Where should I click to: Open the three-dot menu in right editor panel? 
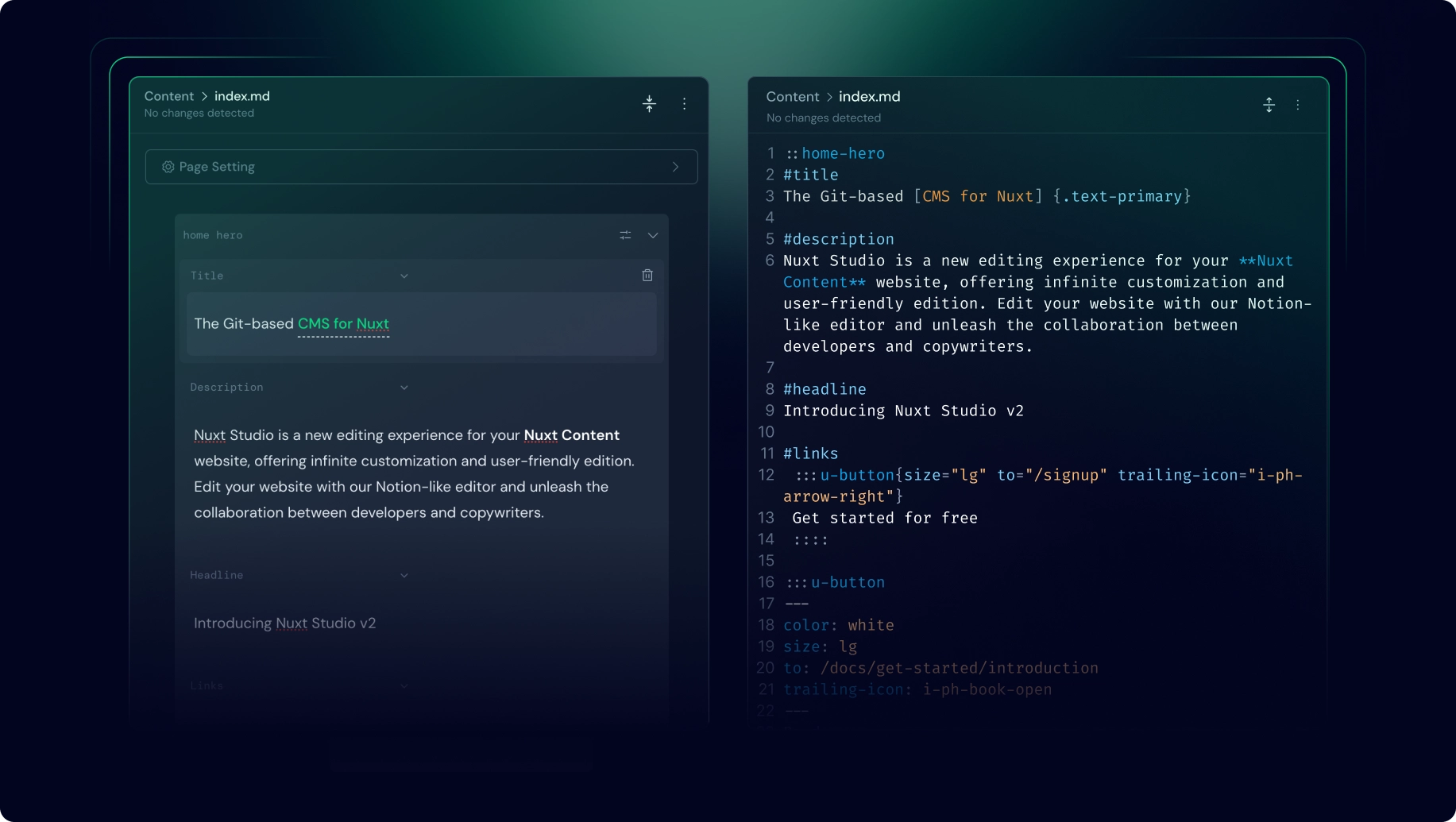pyautogui.click(x=1298, y=105)
